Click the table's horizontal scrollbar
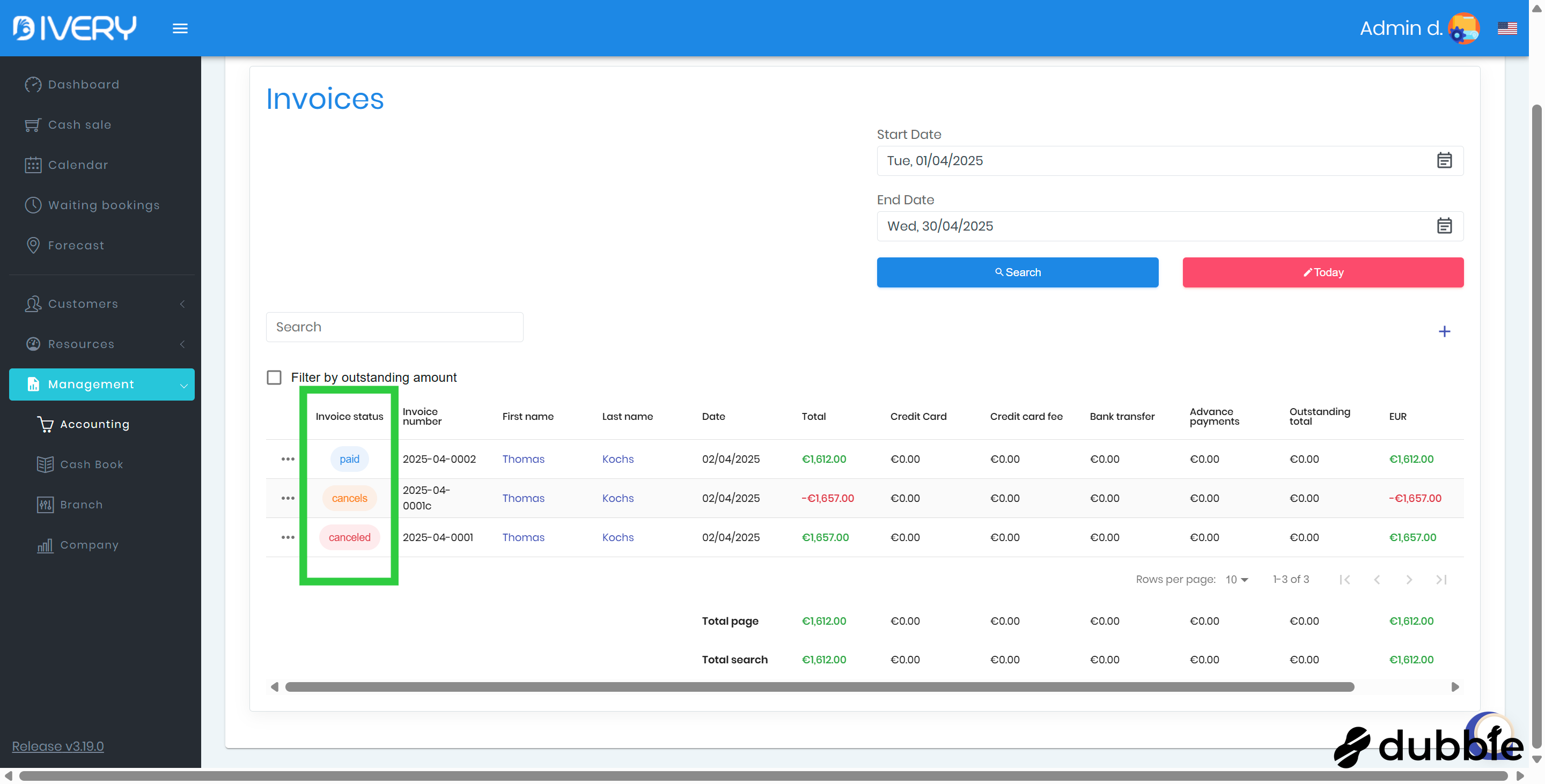This screenshot has height=784, width=1545. pyautogui.click(x=819, y=687)
